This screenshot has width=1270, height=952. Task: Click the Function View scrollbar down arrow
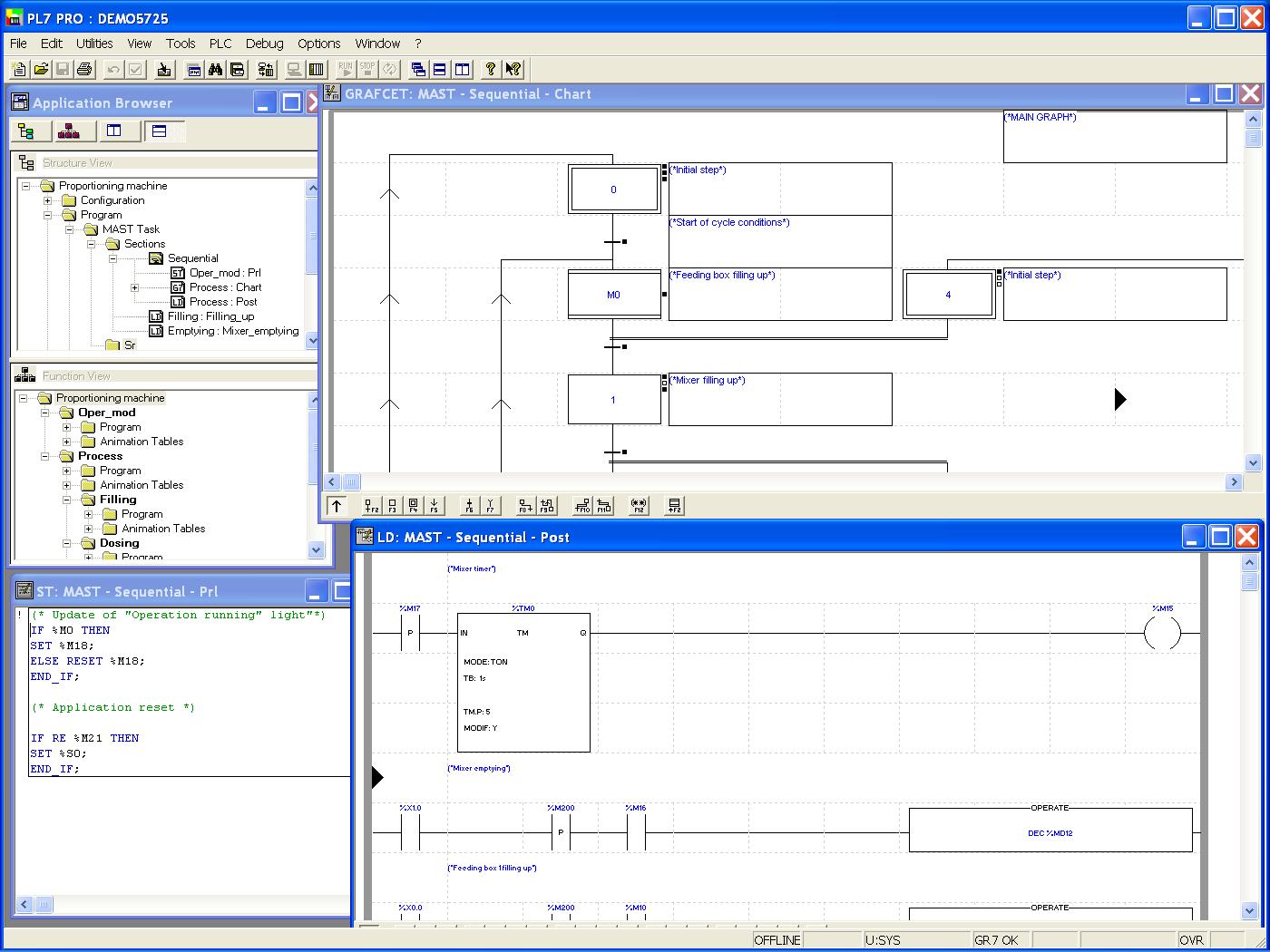(x=316, y=549)
